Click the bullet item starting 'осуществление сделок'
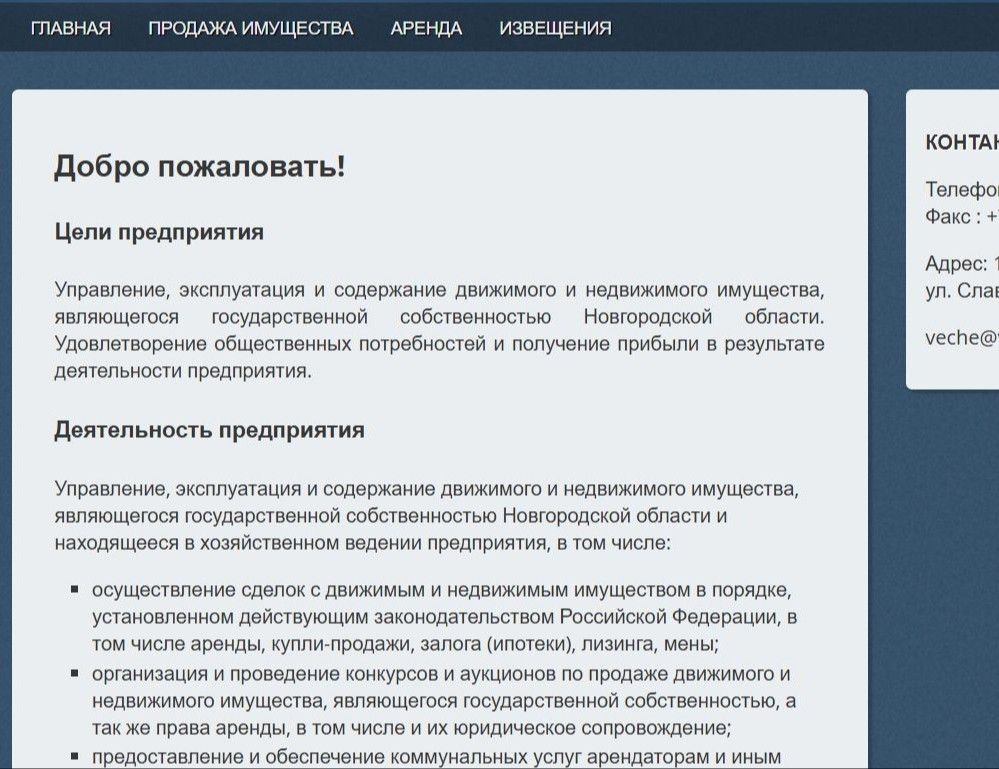999x769 pixels. (444, 616)
